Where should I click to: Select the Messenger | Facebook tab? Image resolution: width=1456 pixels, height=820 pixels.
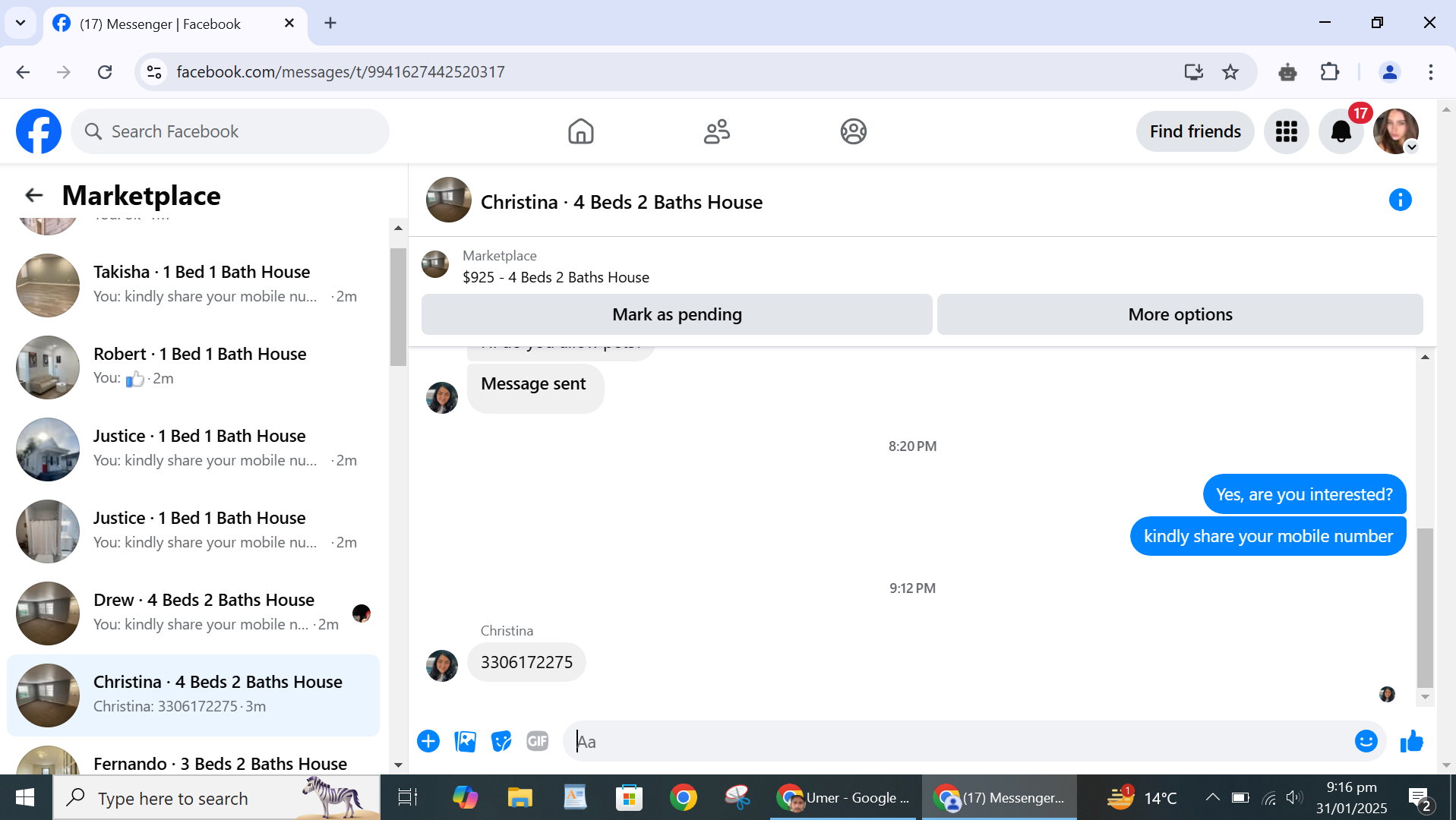pos(175,24)
